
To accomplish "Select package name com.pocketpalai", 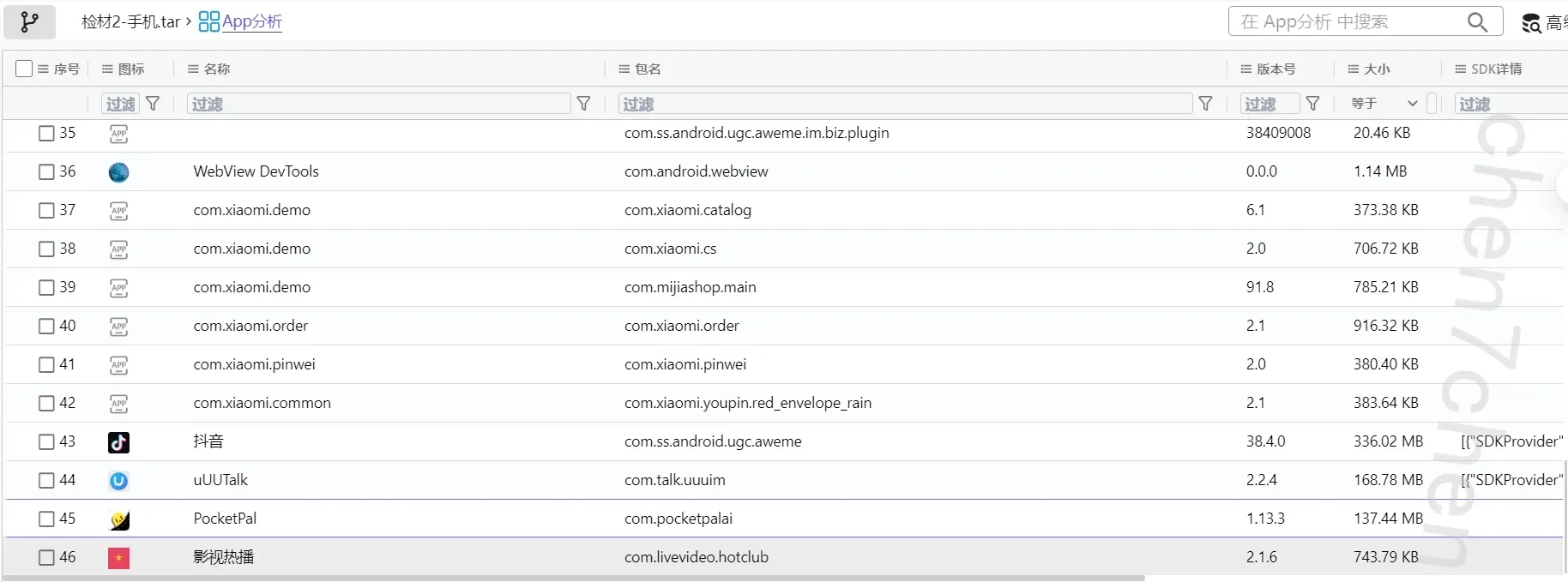I will point(678,519).
